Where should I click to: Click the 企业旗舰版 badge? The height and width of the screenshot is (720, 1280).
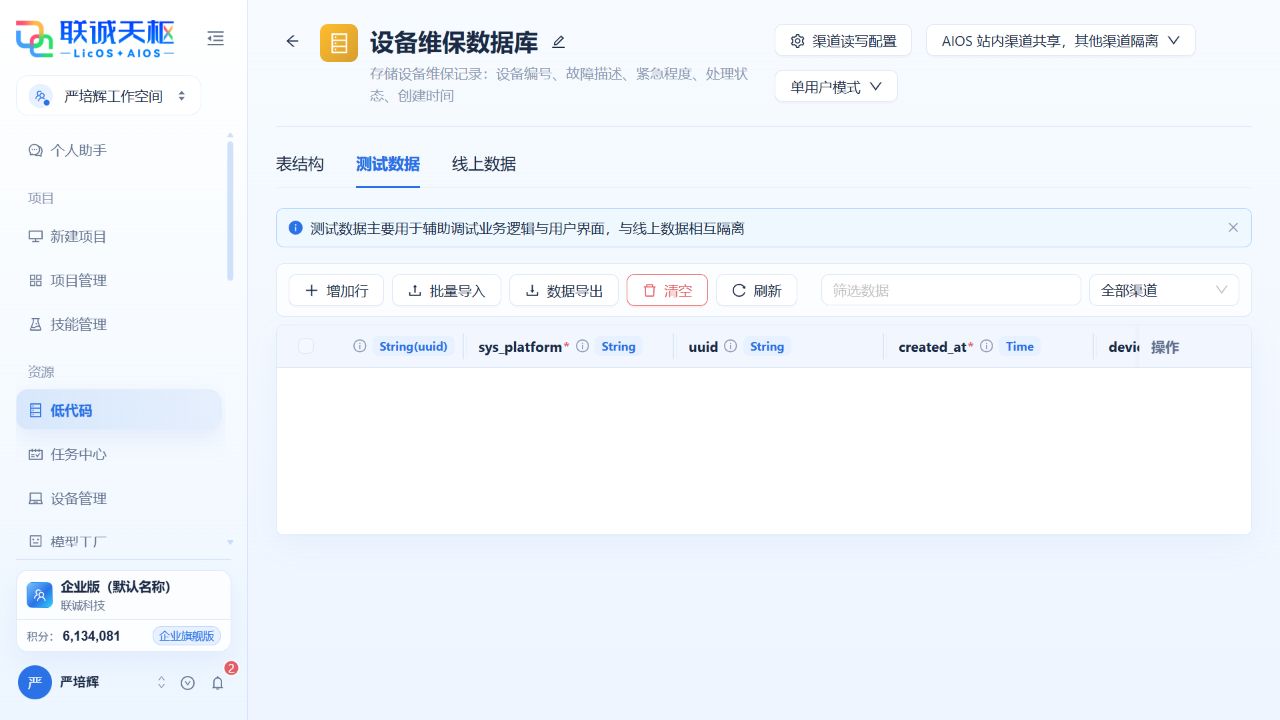click(187, 636)
